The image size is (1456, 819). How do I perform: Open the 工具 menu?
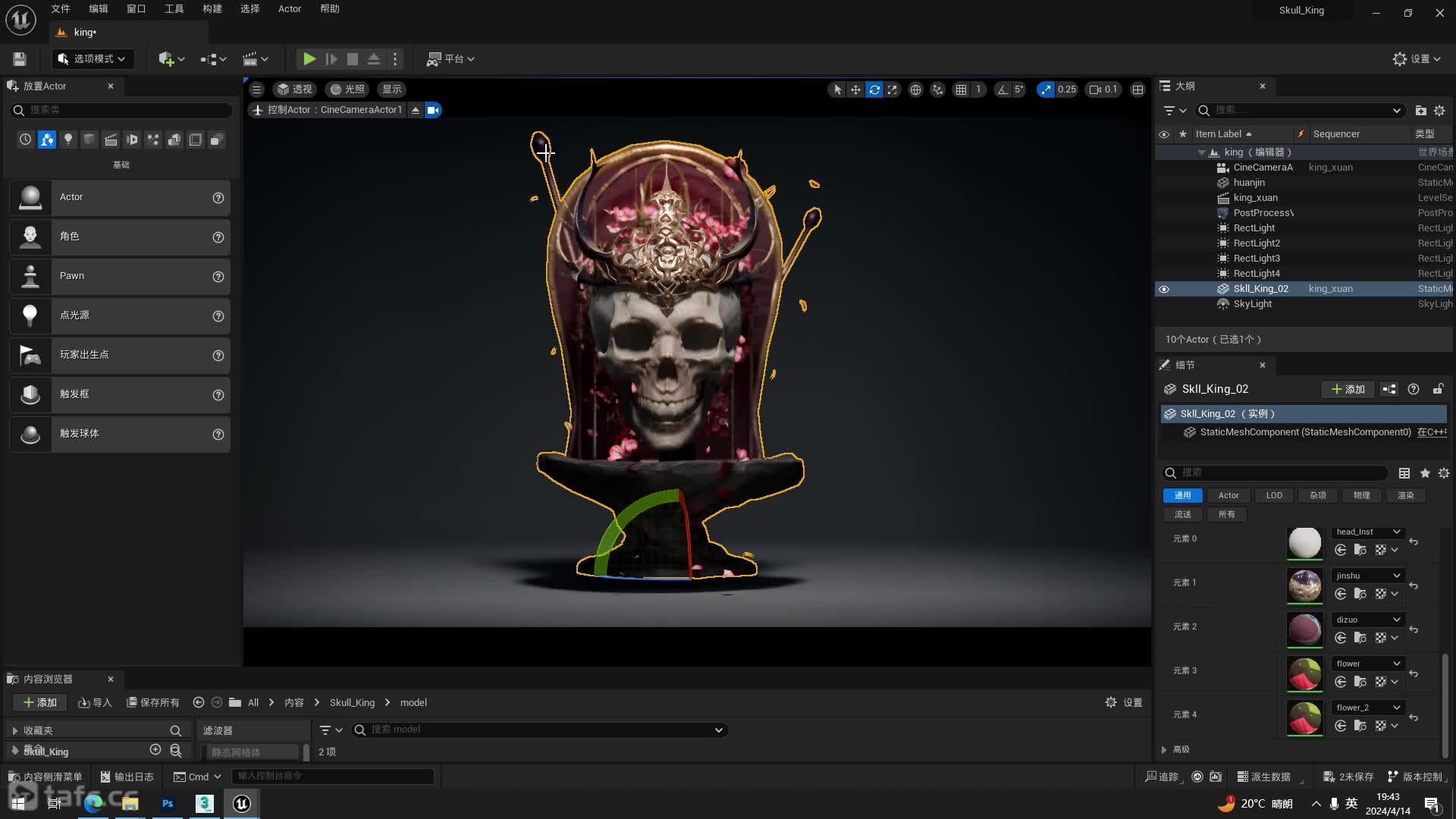174,9
